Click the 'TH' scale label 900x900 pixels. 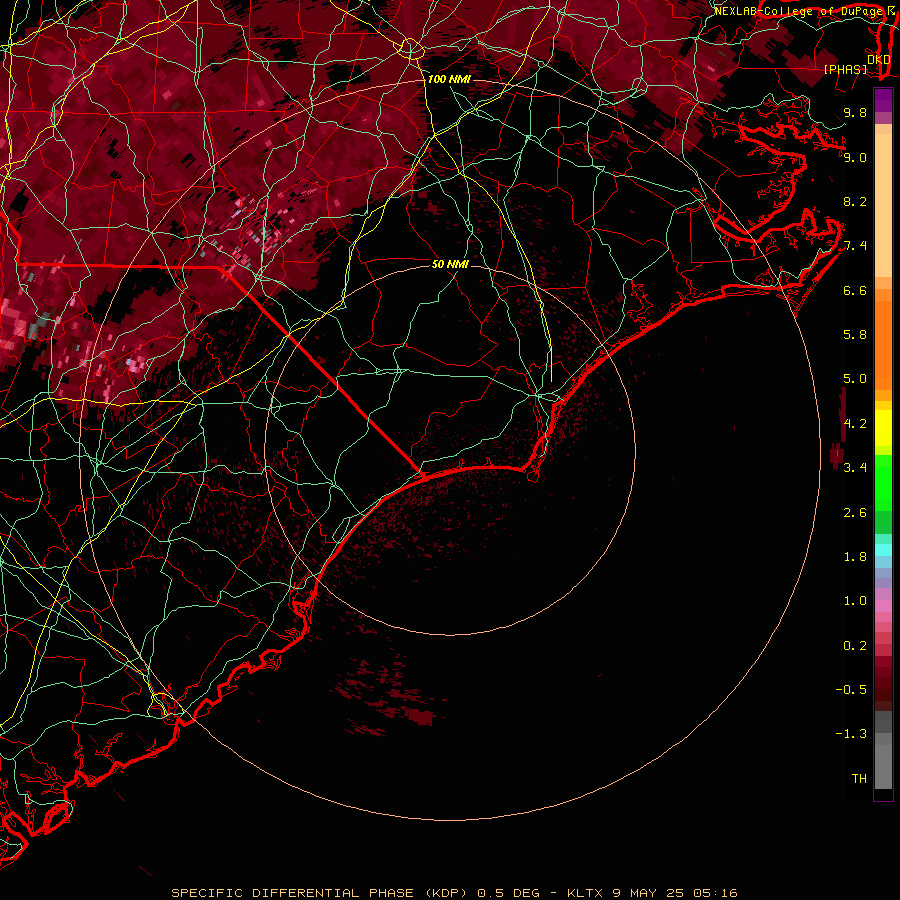[x=859, y=778]
